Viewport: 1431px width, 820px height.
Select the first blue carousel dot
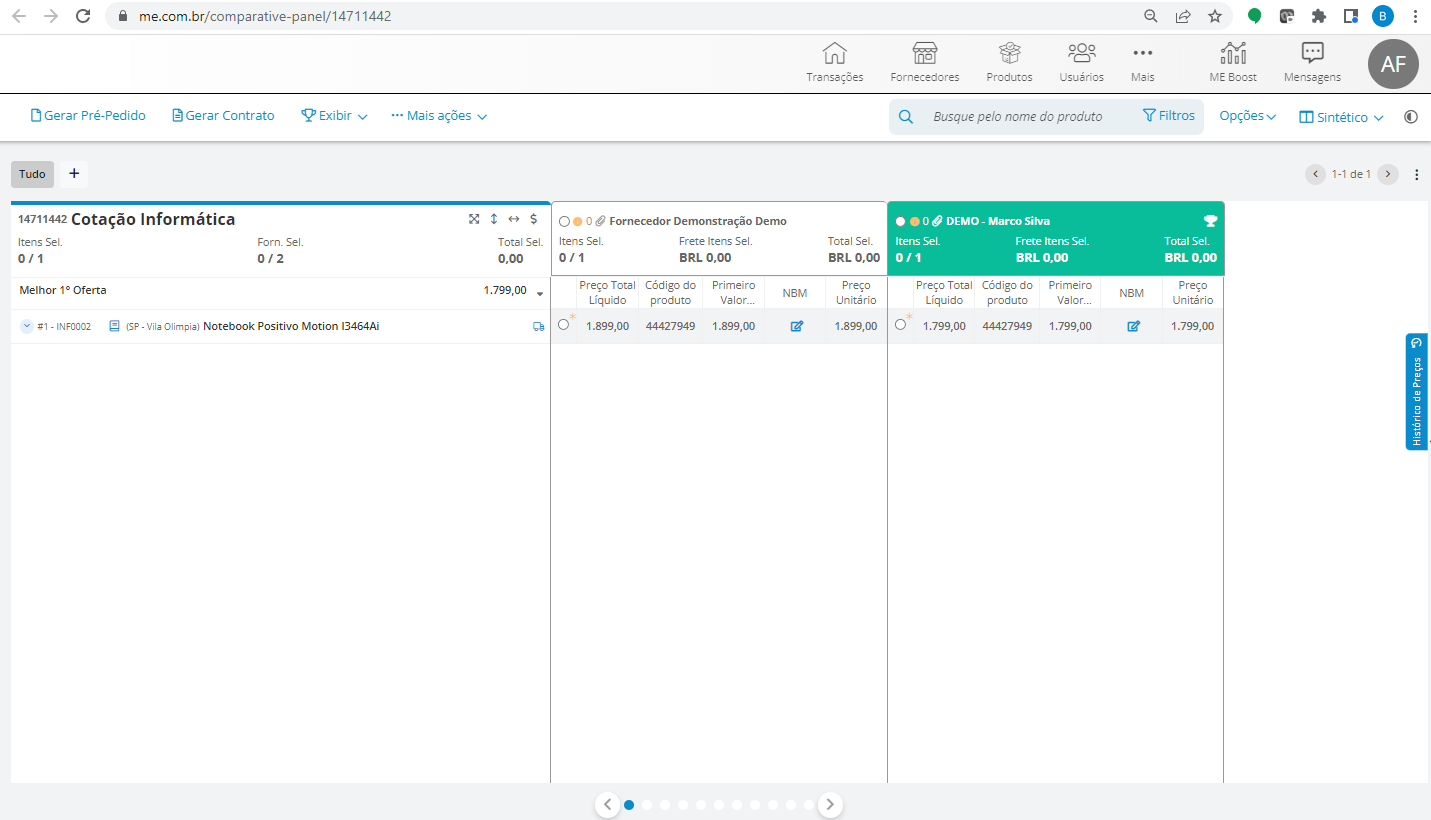click(x=629, y=804)
